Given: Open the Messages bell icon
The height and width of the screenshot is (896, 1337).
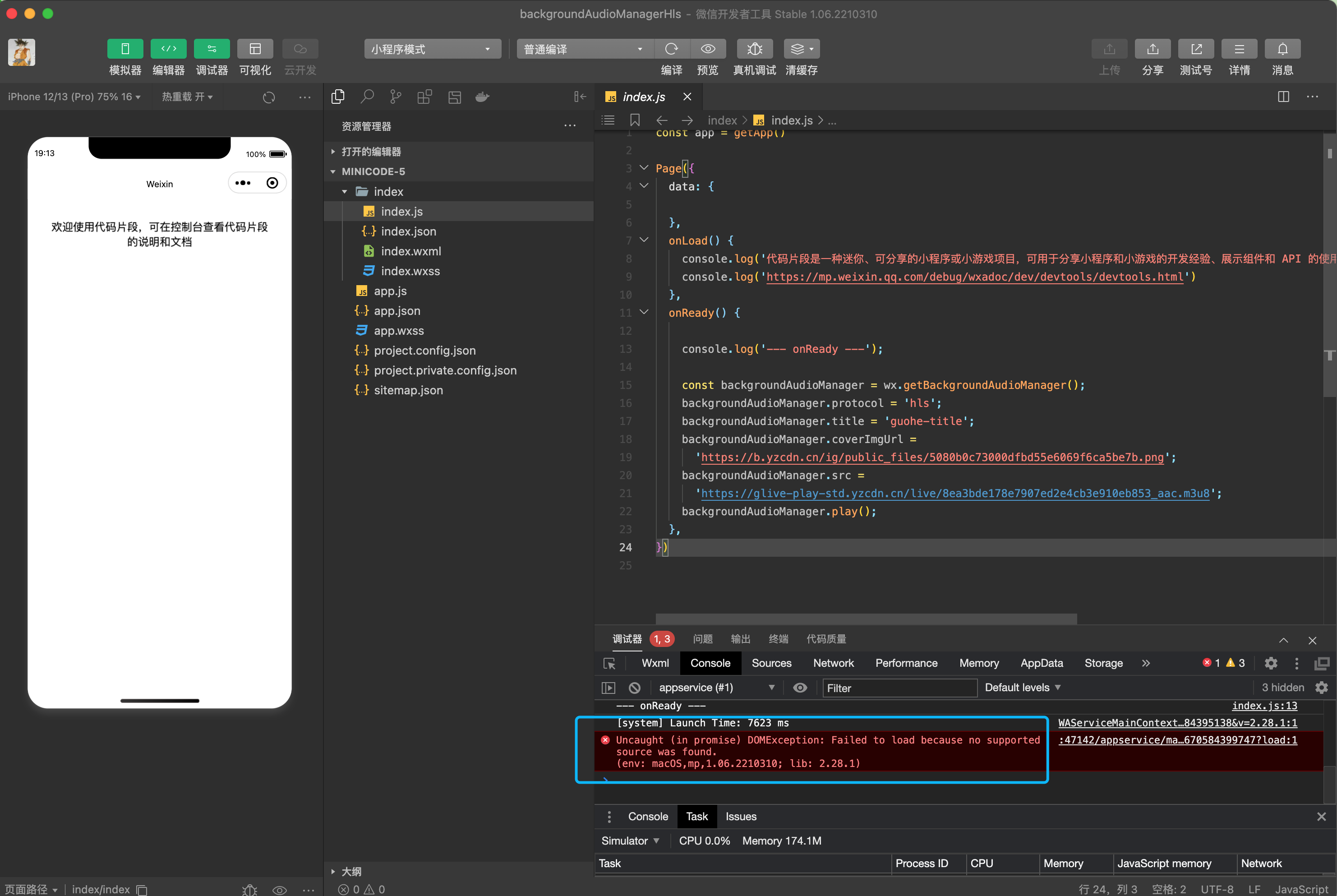Looking at the screenshot, I should click(1282, 49).
